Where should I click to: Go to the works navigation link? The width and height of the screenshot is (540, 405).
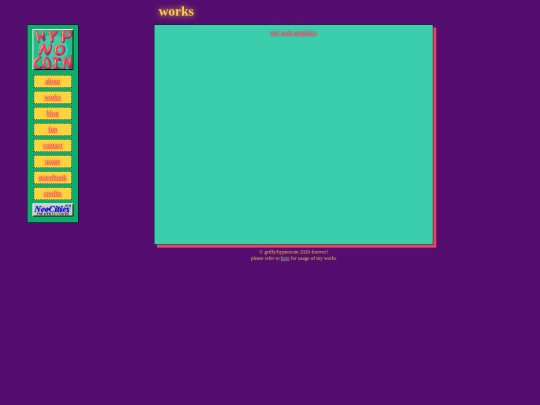(x=53, y=97)
